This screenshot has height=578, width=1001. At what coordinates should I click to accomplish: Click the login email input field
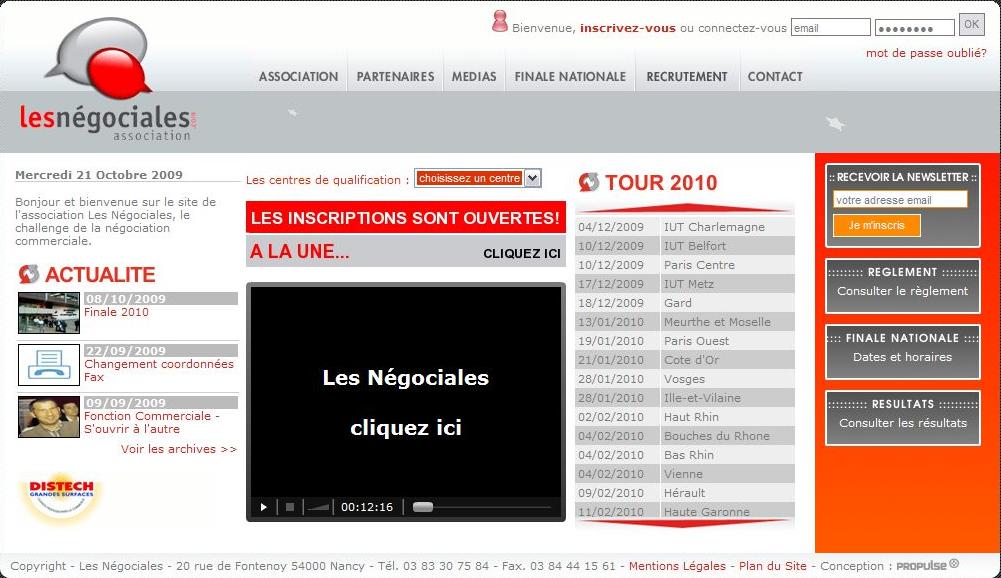pos(831,27)
